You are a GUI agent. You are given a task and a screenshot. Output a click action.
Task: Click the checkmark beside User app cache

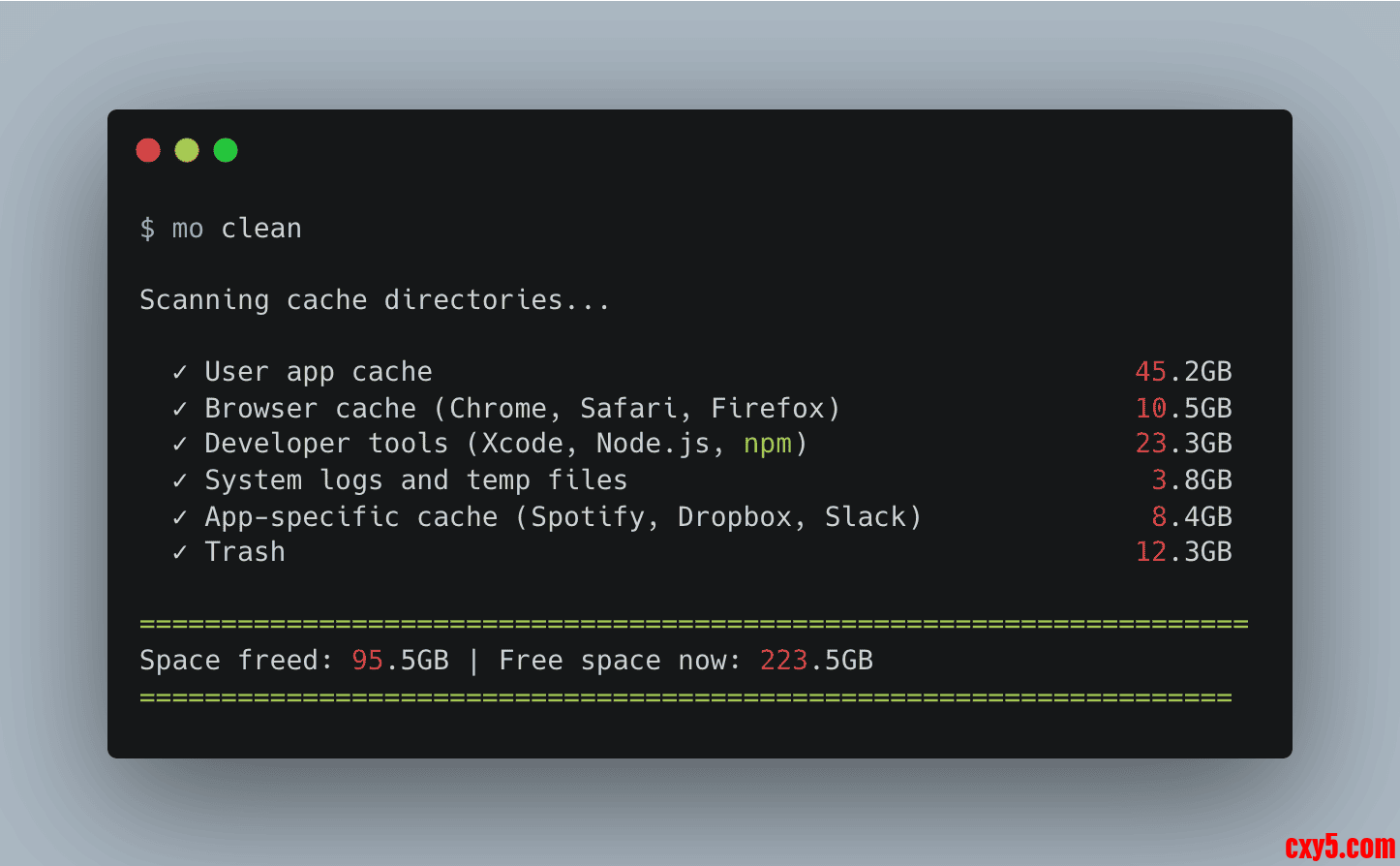click(x=180, y=372)
